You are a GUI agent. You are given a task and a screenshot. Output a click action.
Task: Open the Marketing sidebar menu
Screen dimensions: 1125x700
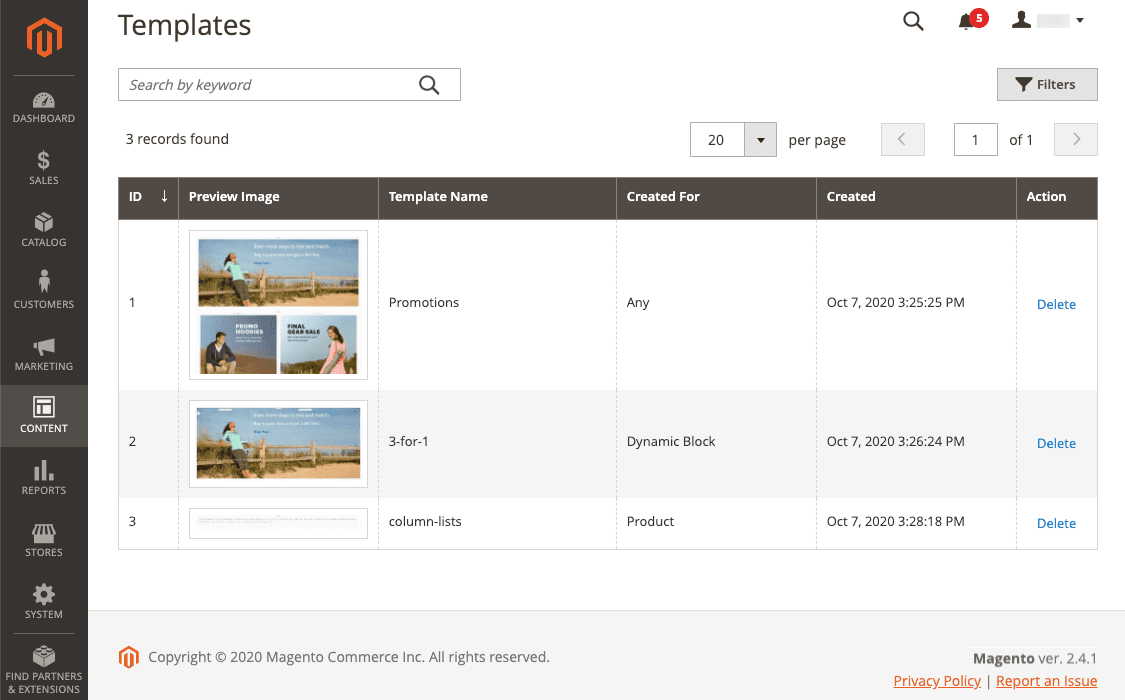[44, 354]
